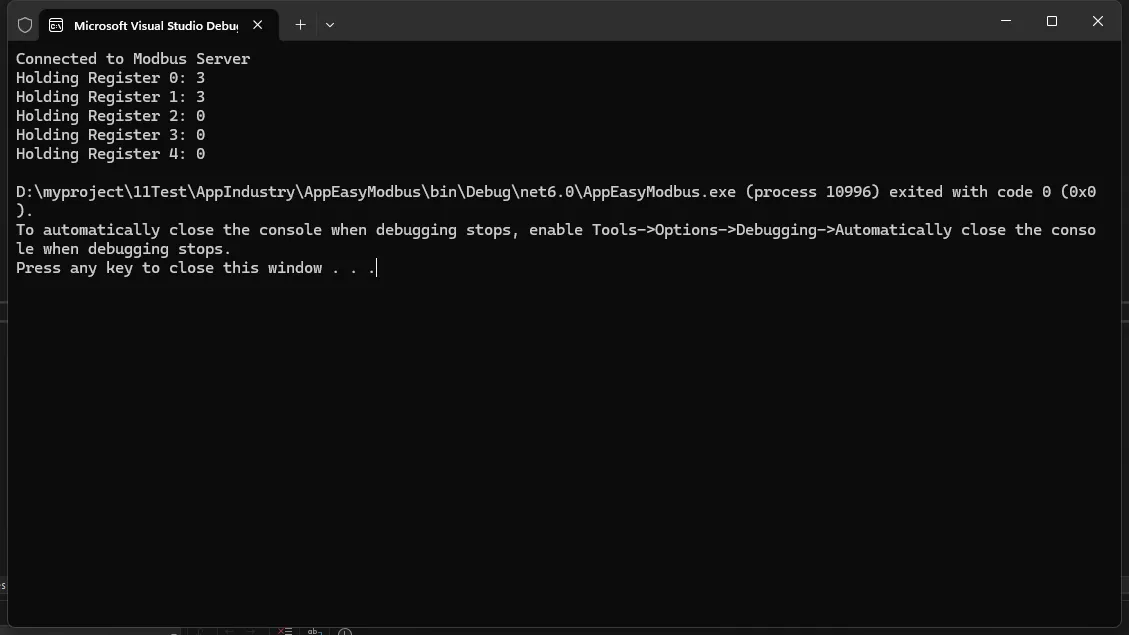1129x635 pixels.
Task: Select the Microsoft Visual Studio Debug tab
Action: [x=155, y=25]
